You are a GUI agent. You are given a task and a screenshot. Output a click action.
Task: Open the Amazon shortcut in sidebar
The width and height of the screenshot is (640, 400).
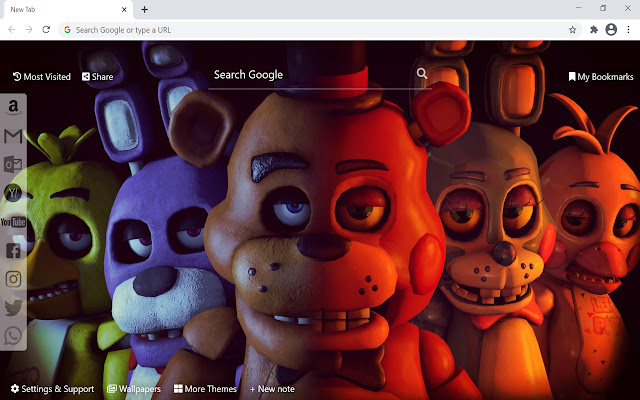point(13,107)
